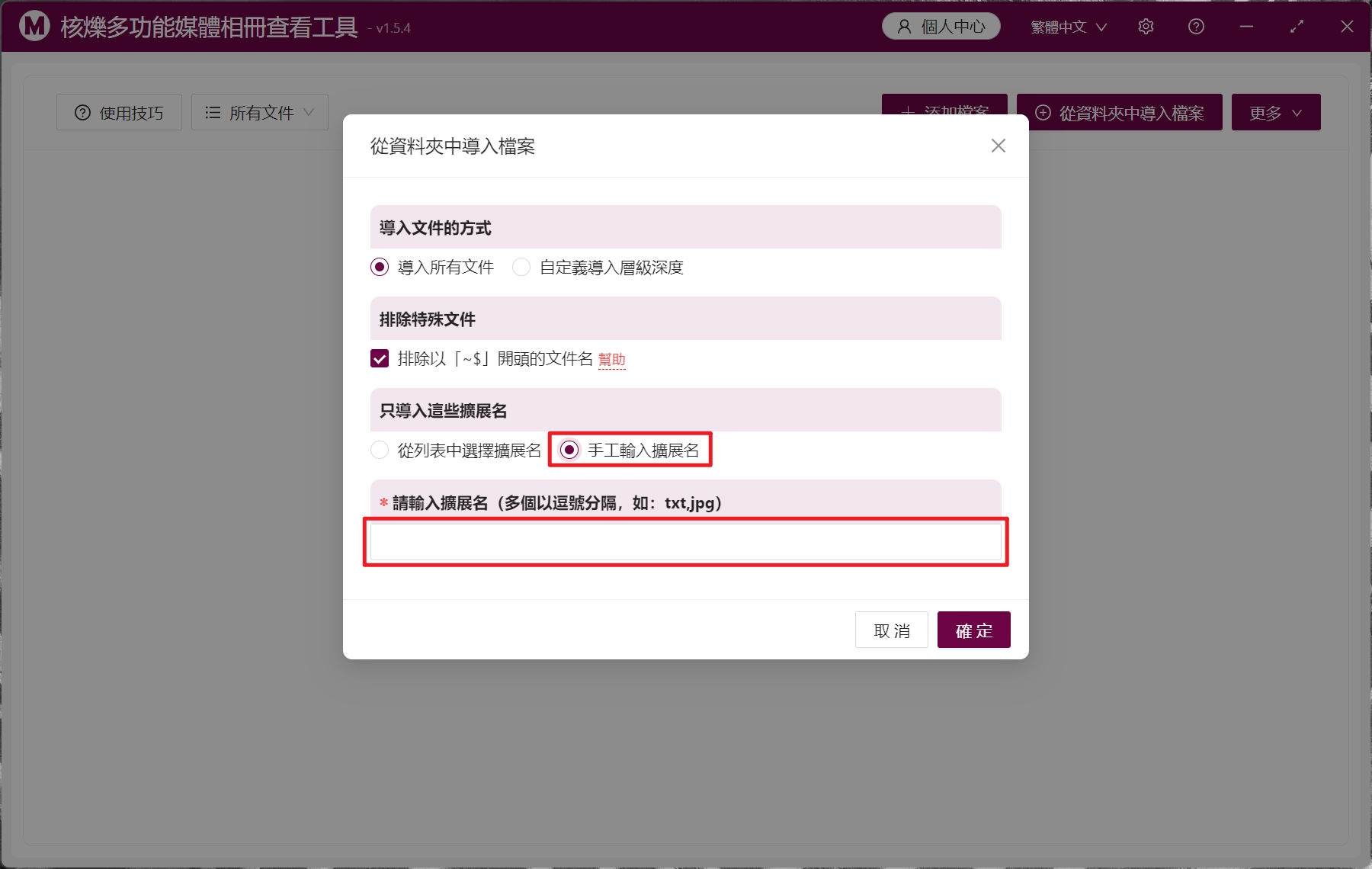Click the extension name input field
The image size is (1372, 869).
coord(685,542)
